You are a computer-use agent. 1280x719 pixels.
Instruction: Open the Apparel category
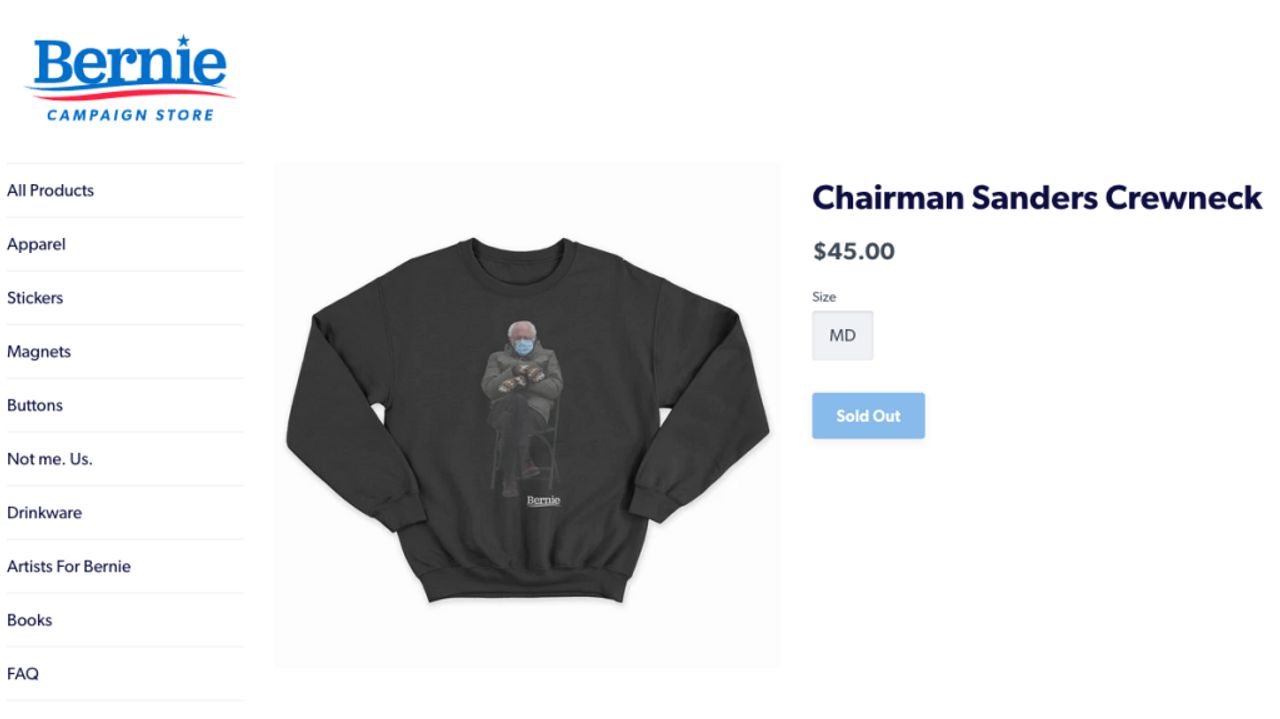(x=36, y=244)
